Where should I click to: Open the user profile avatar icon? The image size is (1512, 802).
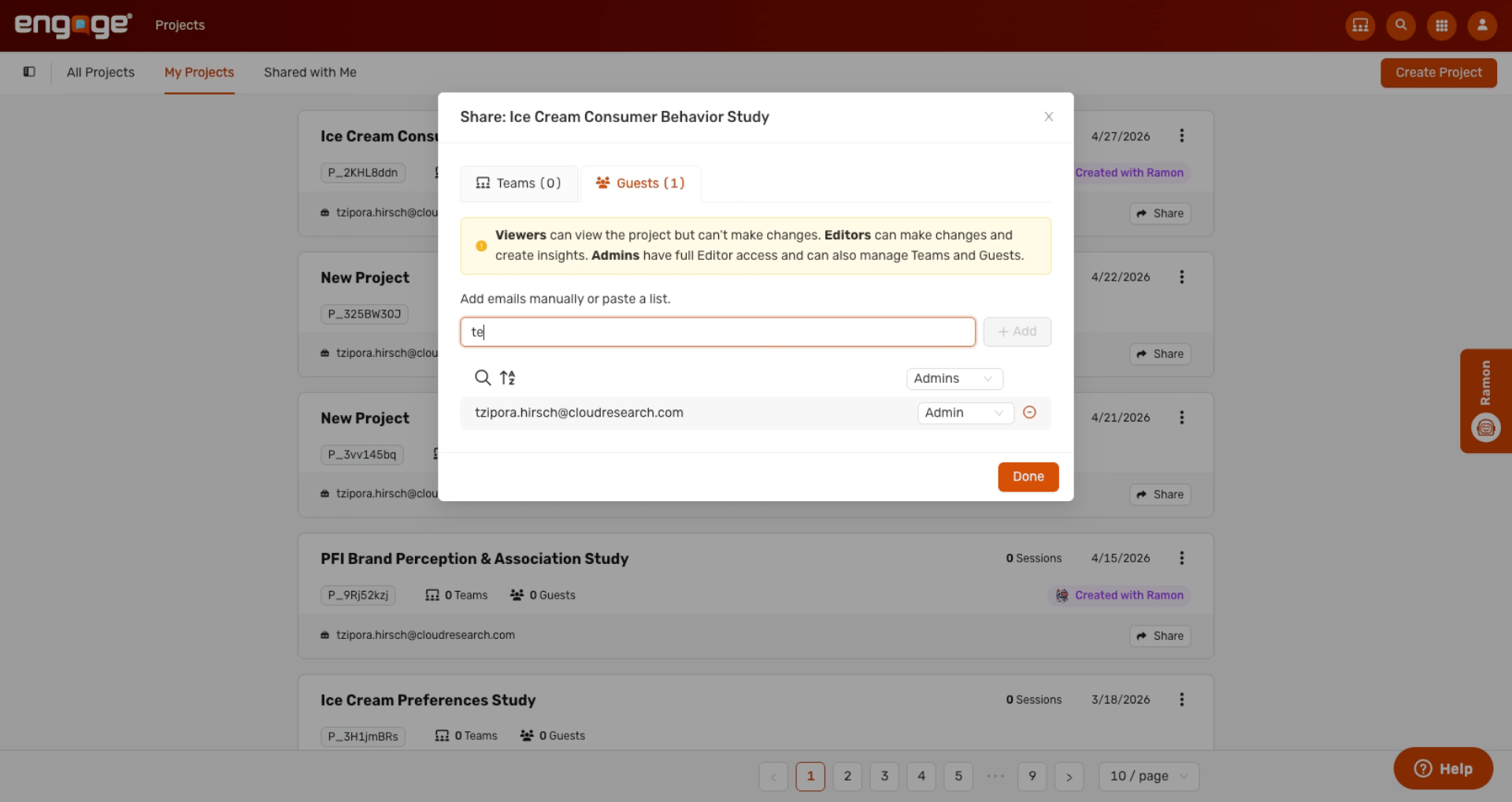coord(1482,25)
